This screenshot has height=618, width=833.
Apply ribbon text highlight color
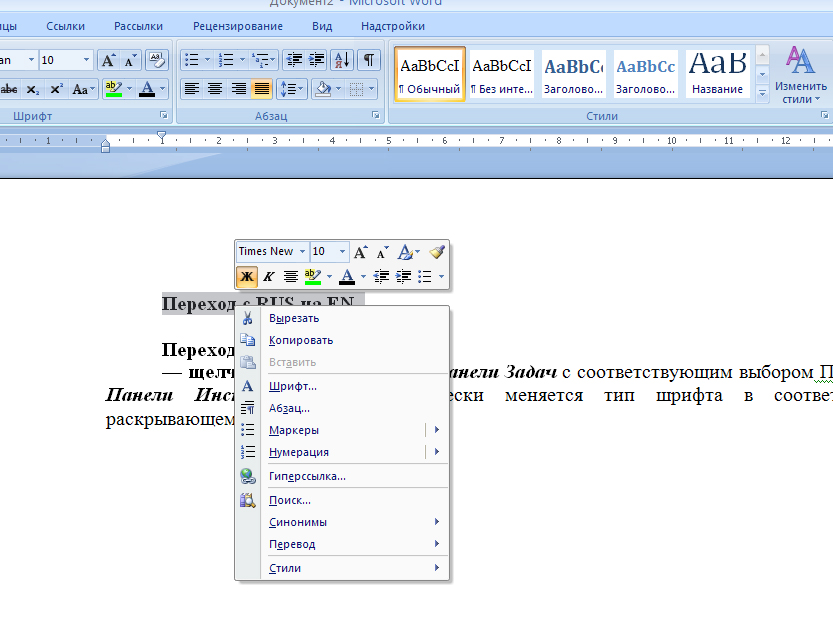pos(114,89)
